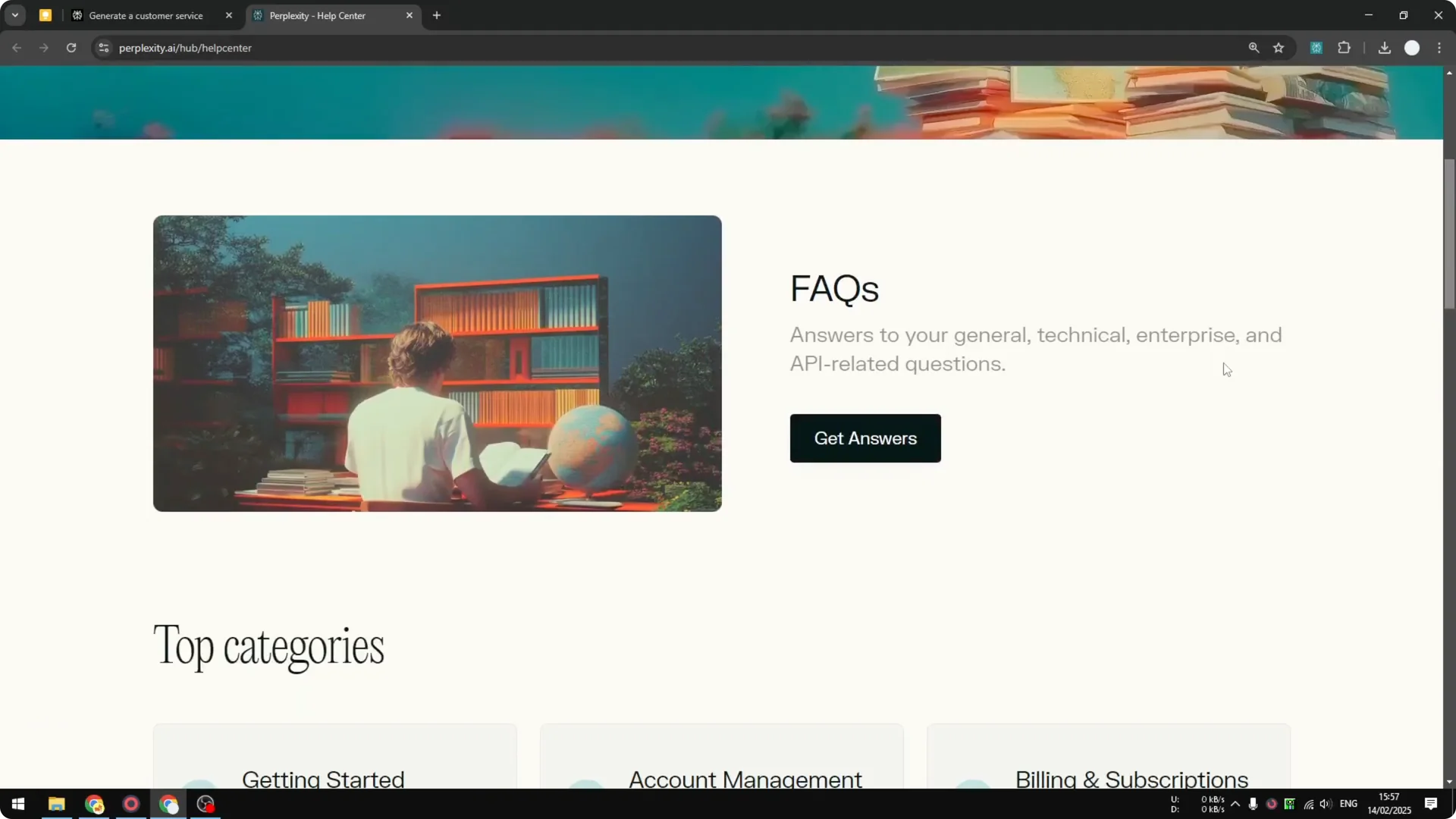Mute the system volume in the tray
Viewport: 1456px width, 819px height.
coord(1325,804)
